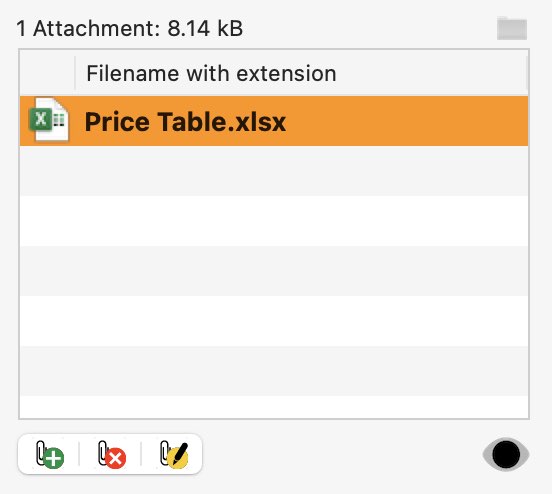Click the bottommost empty row of attachment list
This screenshot has width=552, height=494.
point(274,407)
